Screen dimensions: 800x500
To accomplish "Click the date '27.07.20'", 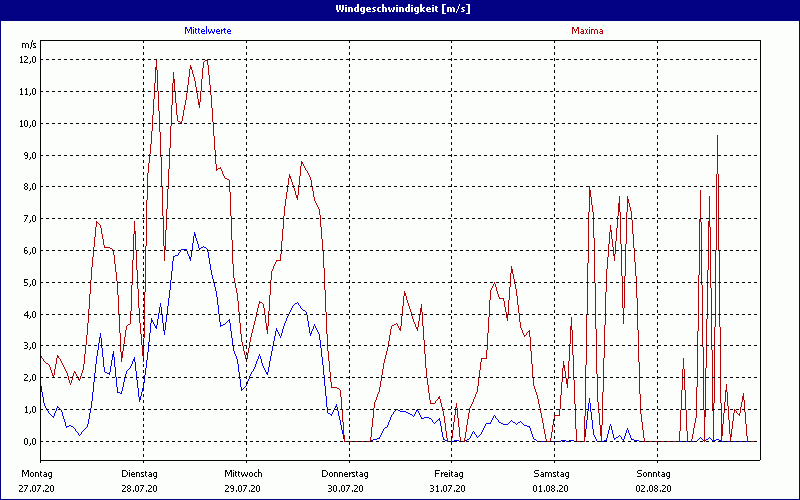I will coord(36,489).
